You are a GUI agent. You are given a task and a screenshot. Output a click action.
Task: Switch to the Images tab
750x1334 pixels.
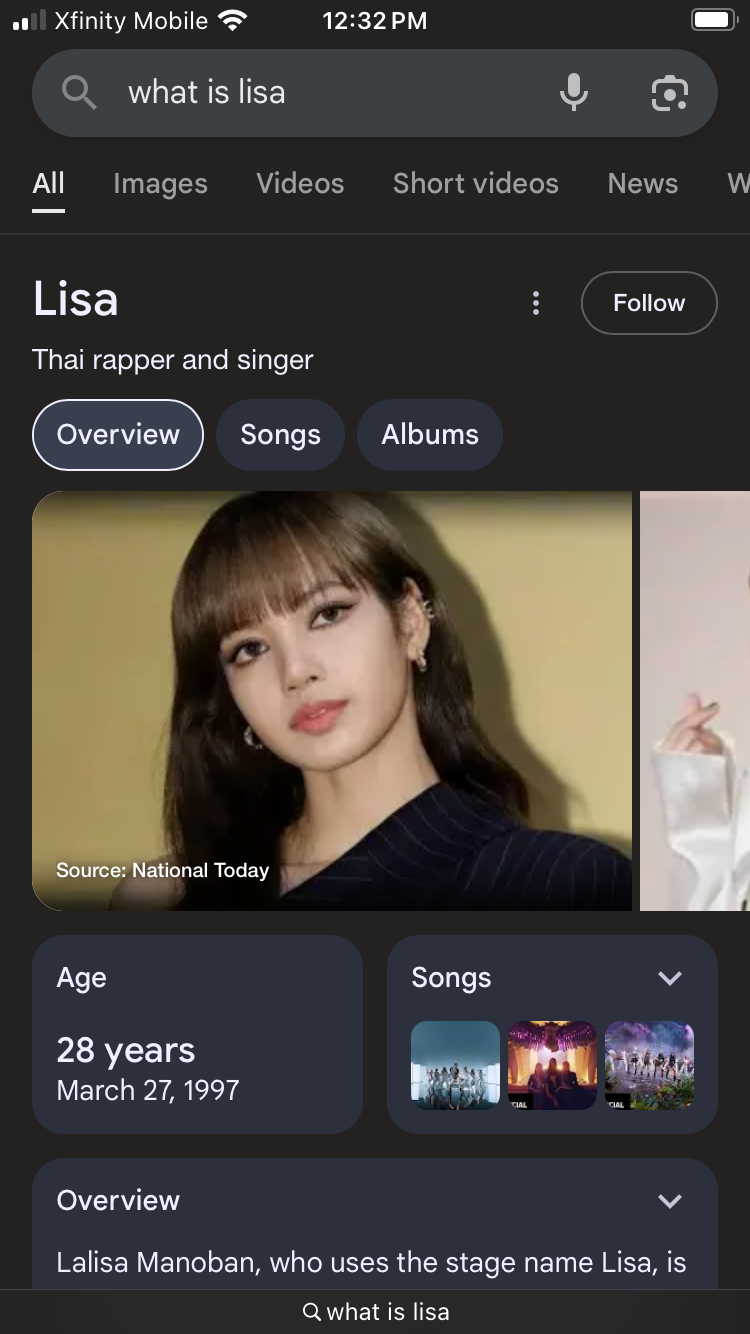coord(160,184)
